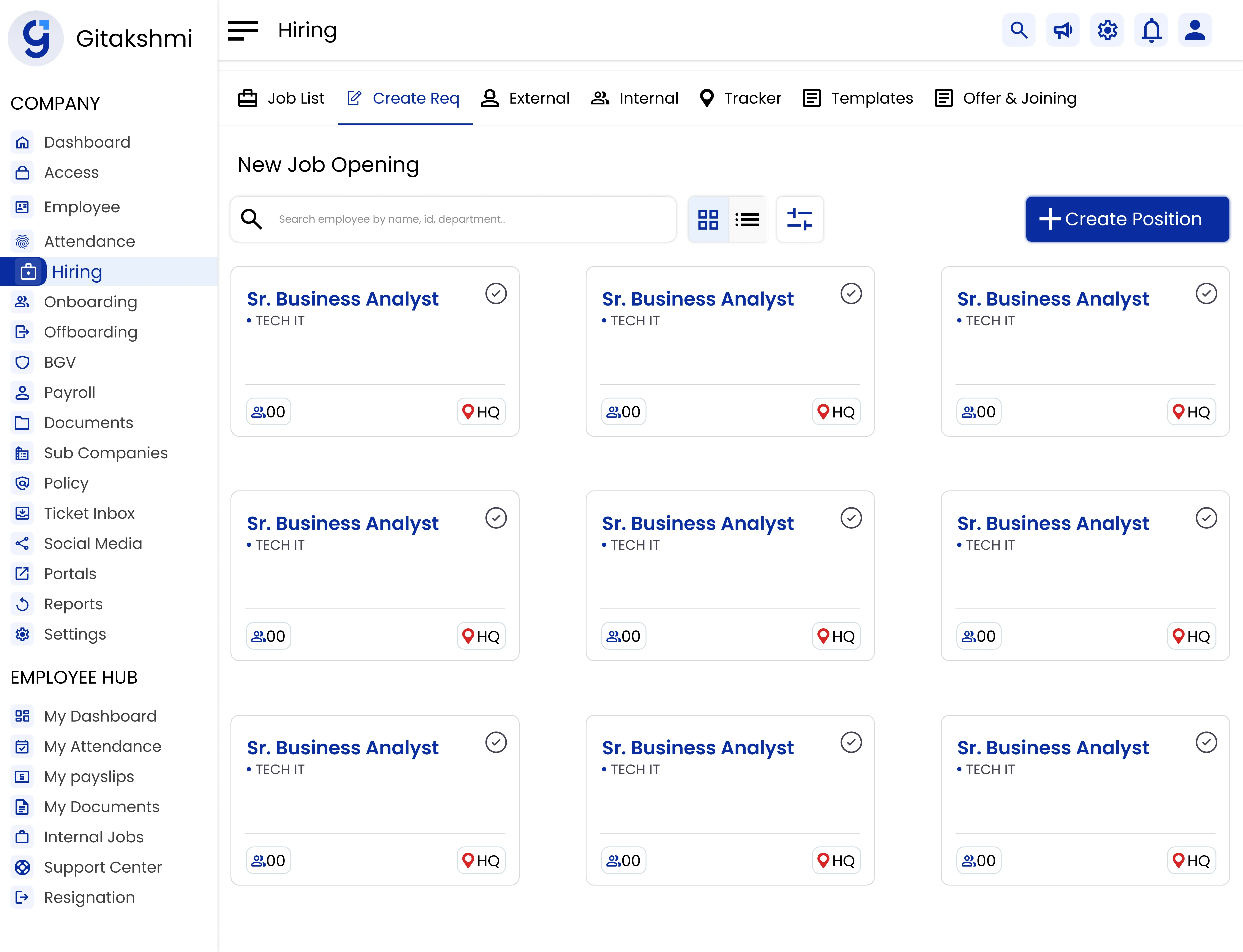Toggle the hamburger menu beside Hiring title
The image size is (1243, 952).
[243, 31]
